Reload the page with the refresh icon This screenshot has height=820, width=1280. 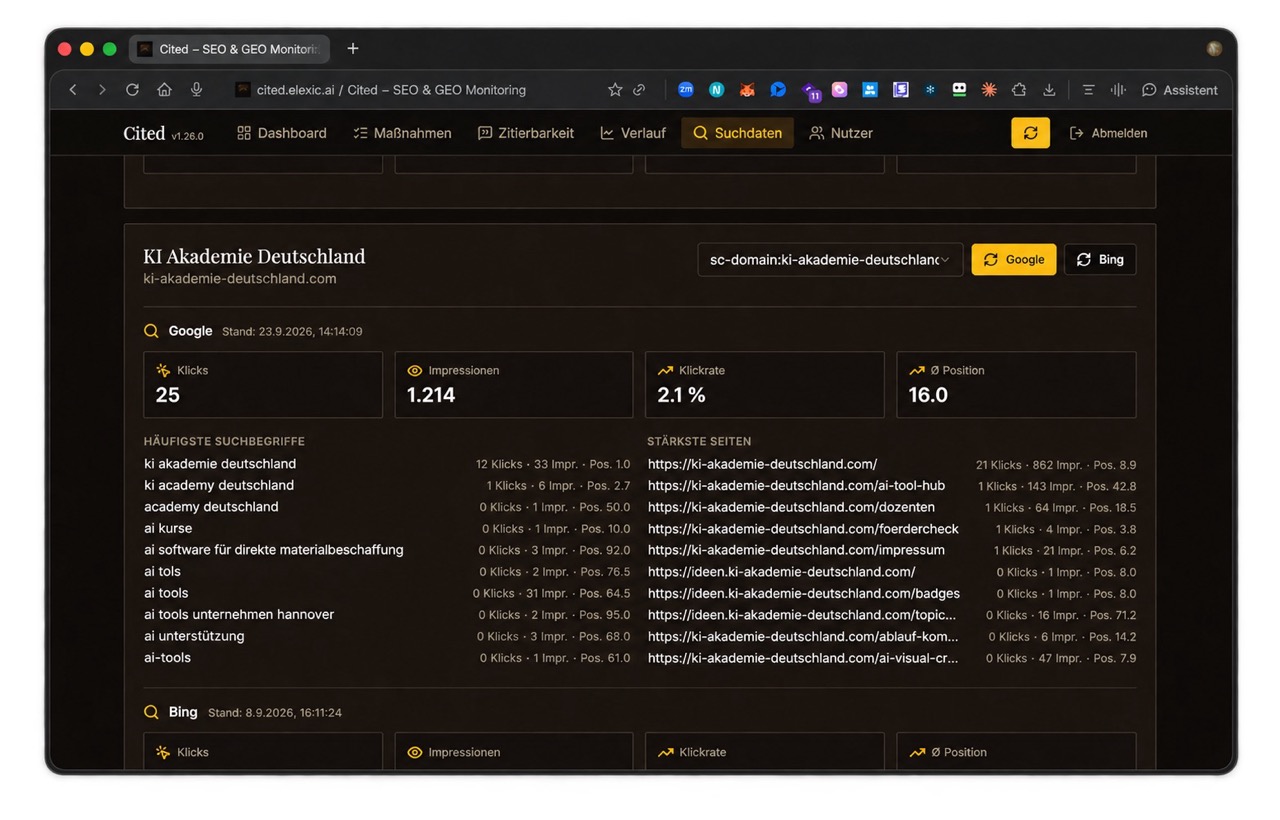point(132,90)
